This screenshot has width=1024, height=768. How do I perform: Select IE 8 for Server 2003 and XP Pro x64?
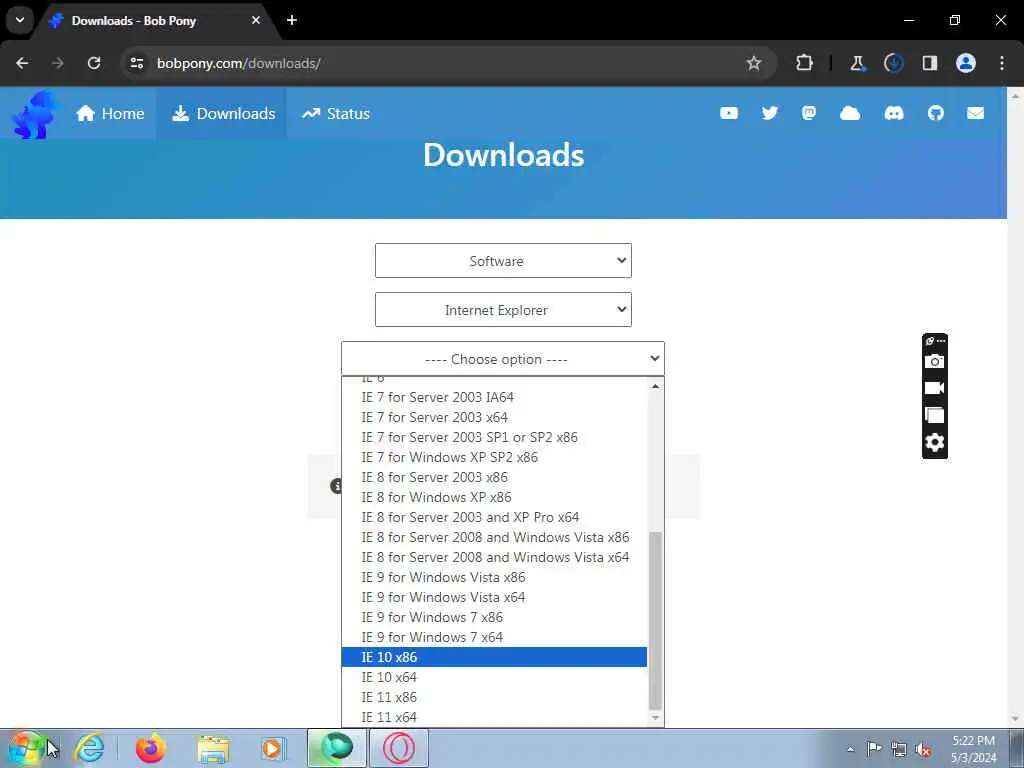494,517
